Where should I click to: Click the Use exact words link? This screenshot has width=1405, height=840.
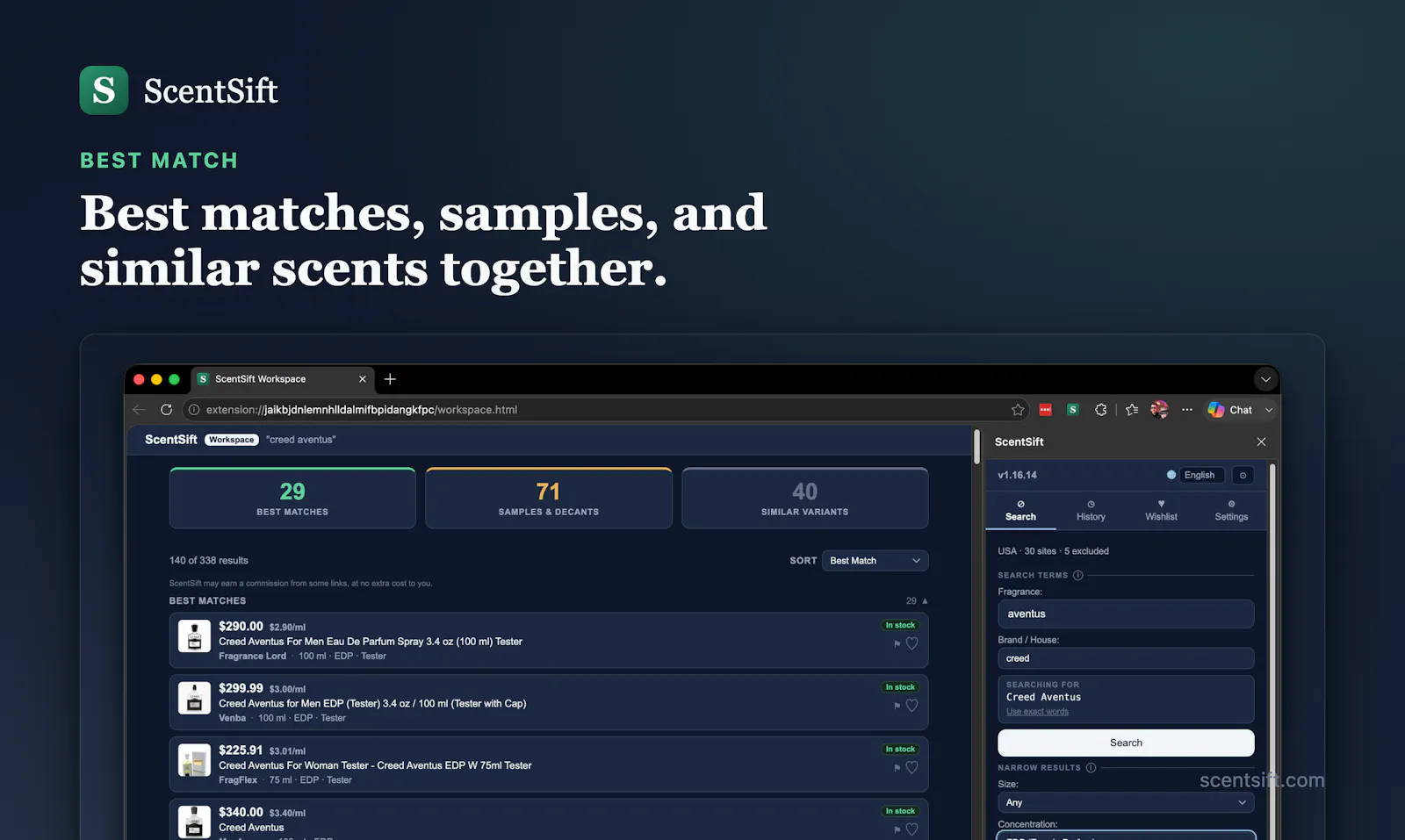coord(1037,712)
